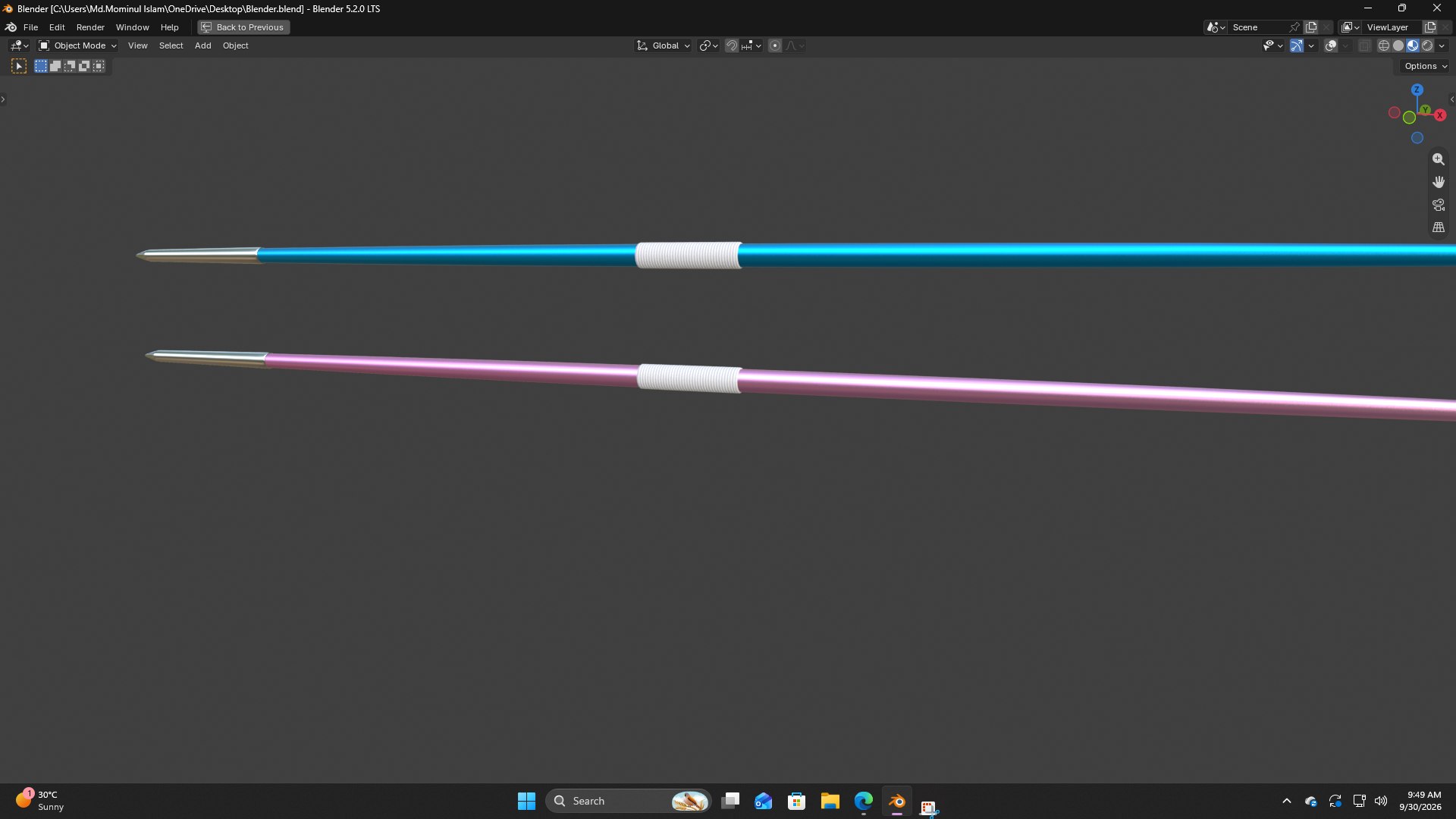Image resolution: width=1456 pixels, height=819 pixels.
Task: Pin the Scene to workspace
Action: pos(1294,27)
